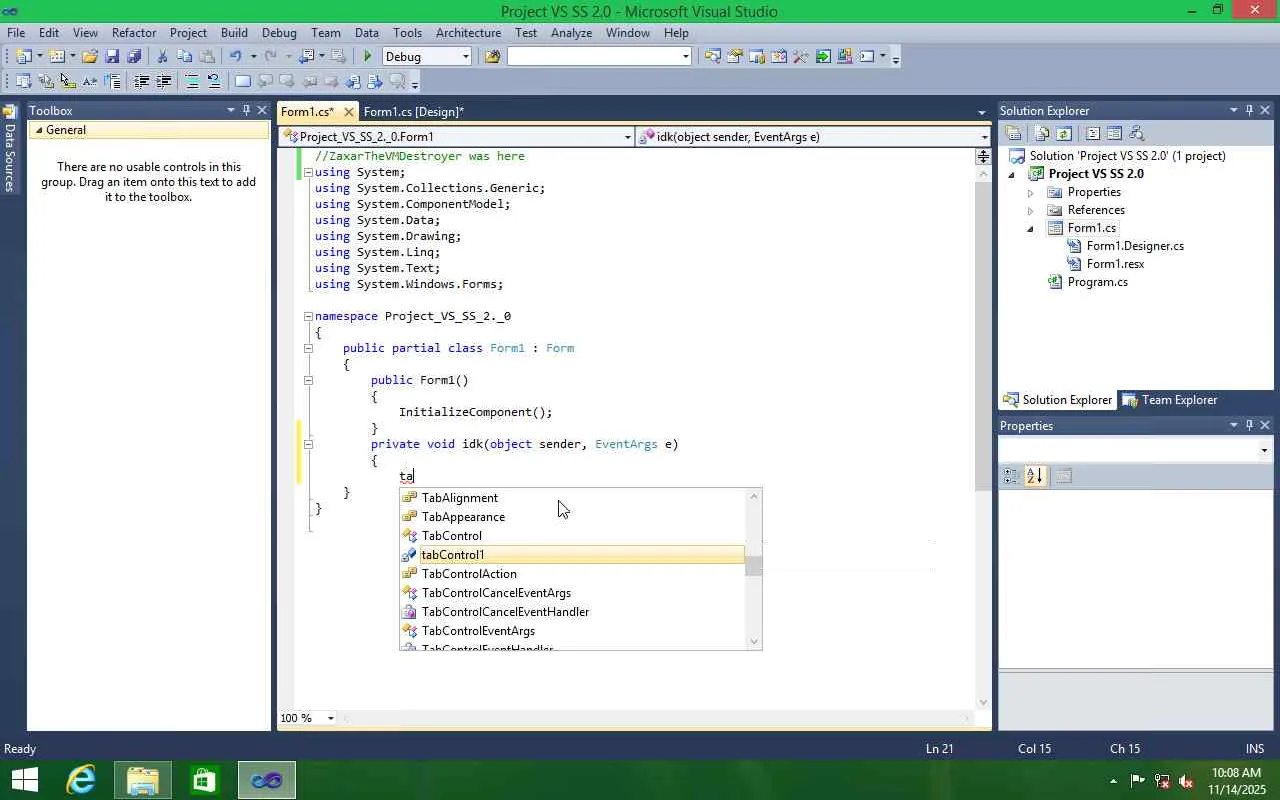Copy selection using the Copy icon
This screenshot has width=1280, height=800.
coord(184,57)
